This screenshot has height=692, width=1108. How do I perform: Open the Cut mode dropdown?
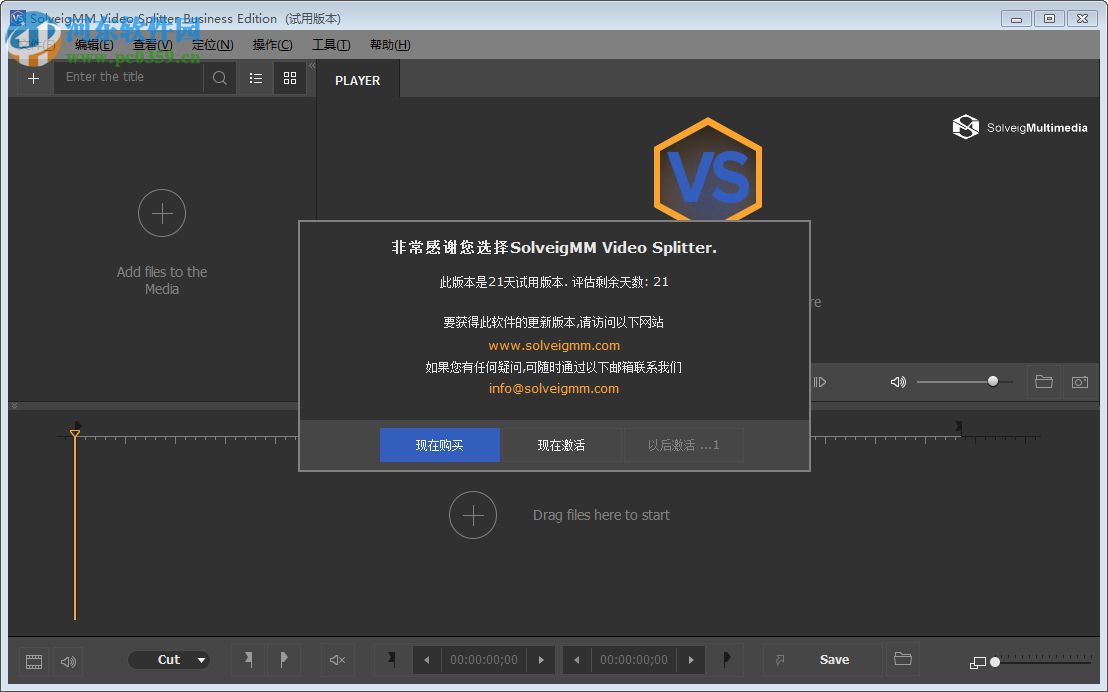(169, 660)
